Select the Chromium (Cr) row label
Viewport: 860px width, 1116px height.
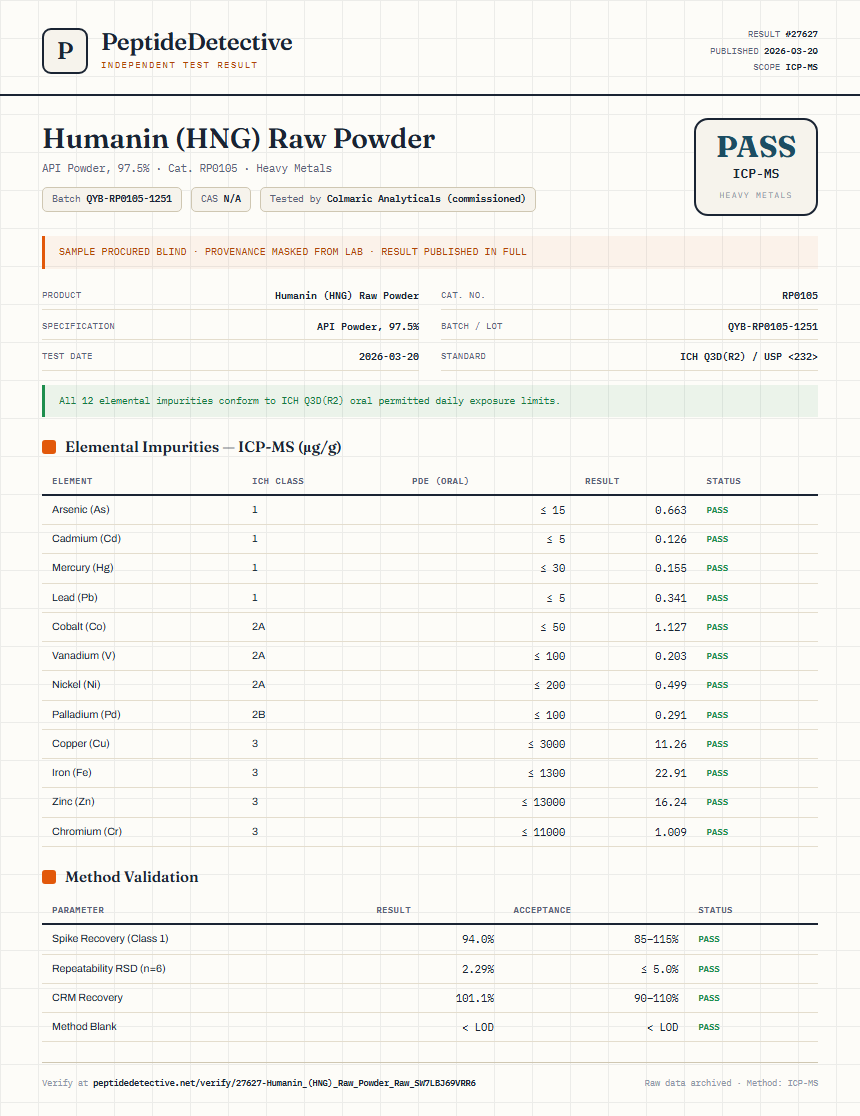pyautogui.click(x=87, y=832)
